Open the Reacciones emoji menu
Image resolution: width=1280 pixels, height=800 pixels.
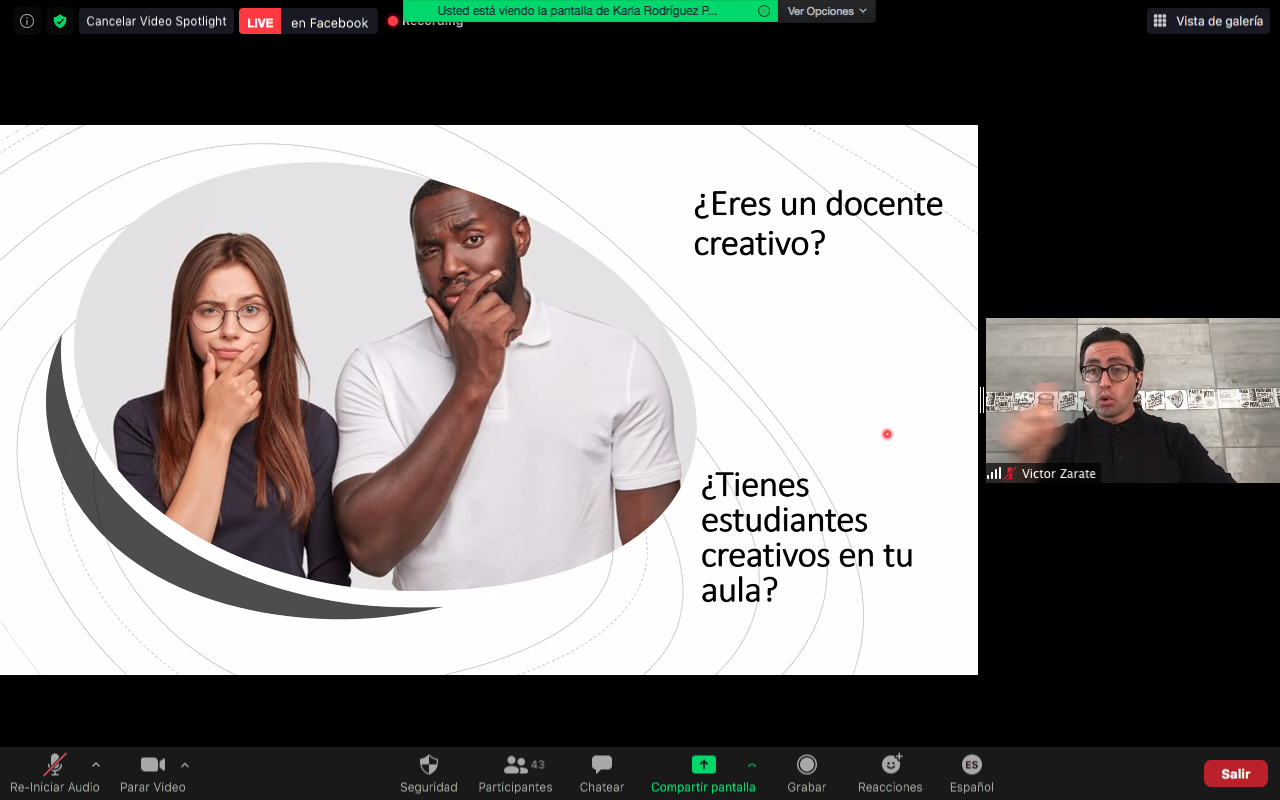click(890, 766)
